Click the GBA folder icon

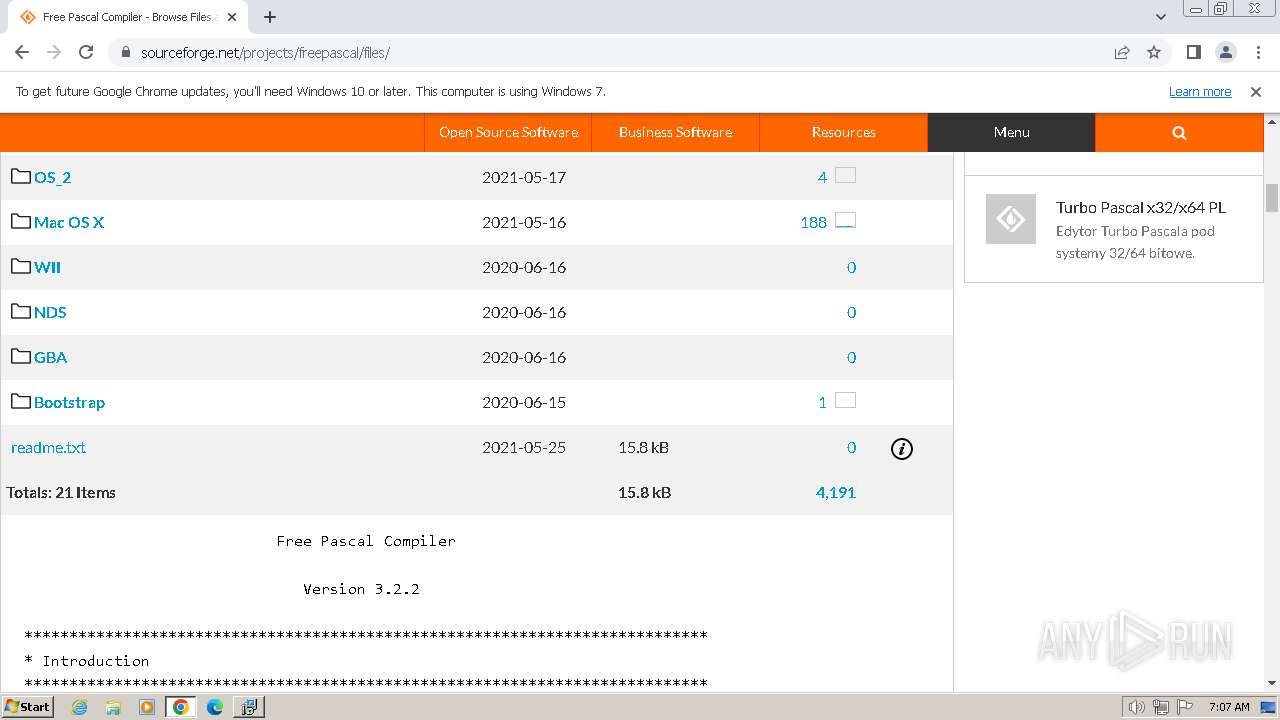click(x=21, y=356)
